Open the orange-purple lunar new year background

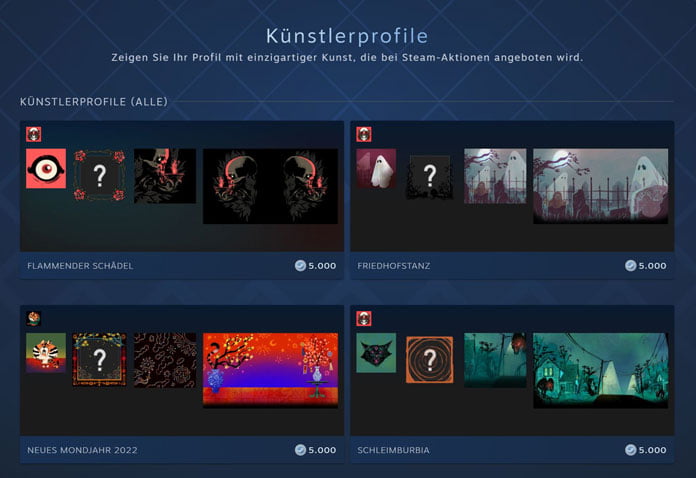tap(270, 370)
